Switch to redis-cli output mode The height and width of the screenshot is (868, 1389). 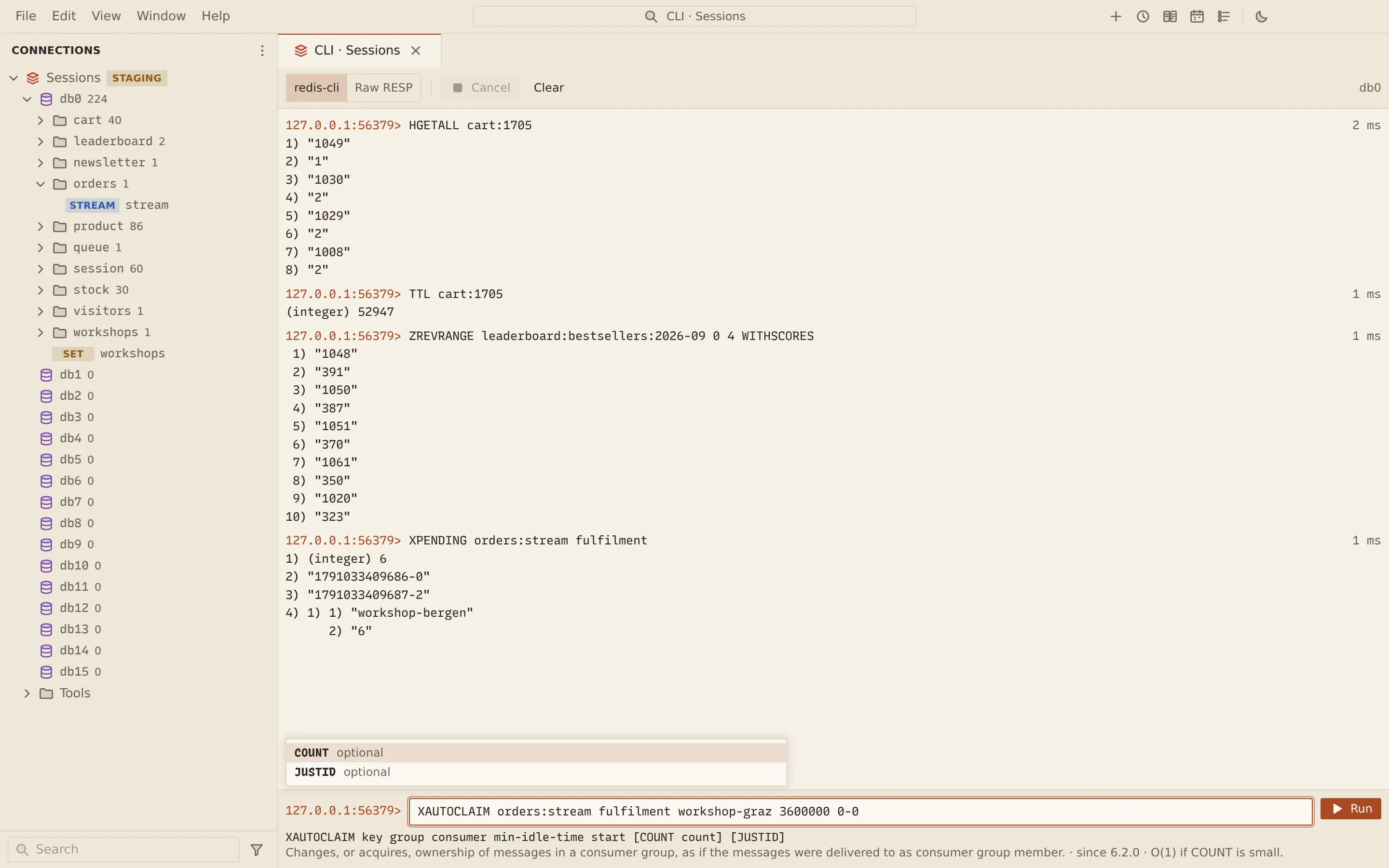[x=316, y=88]
